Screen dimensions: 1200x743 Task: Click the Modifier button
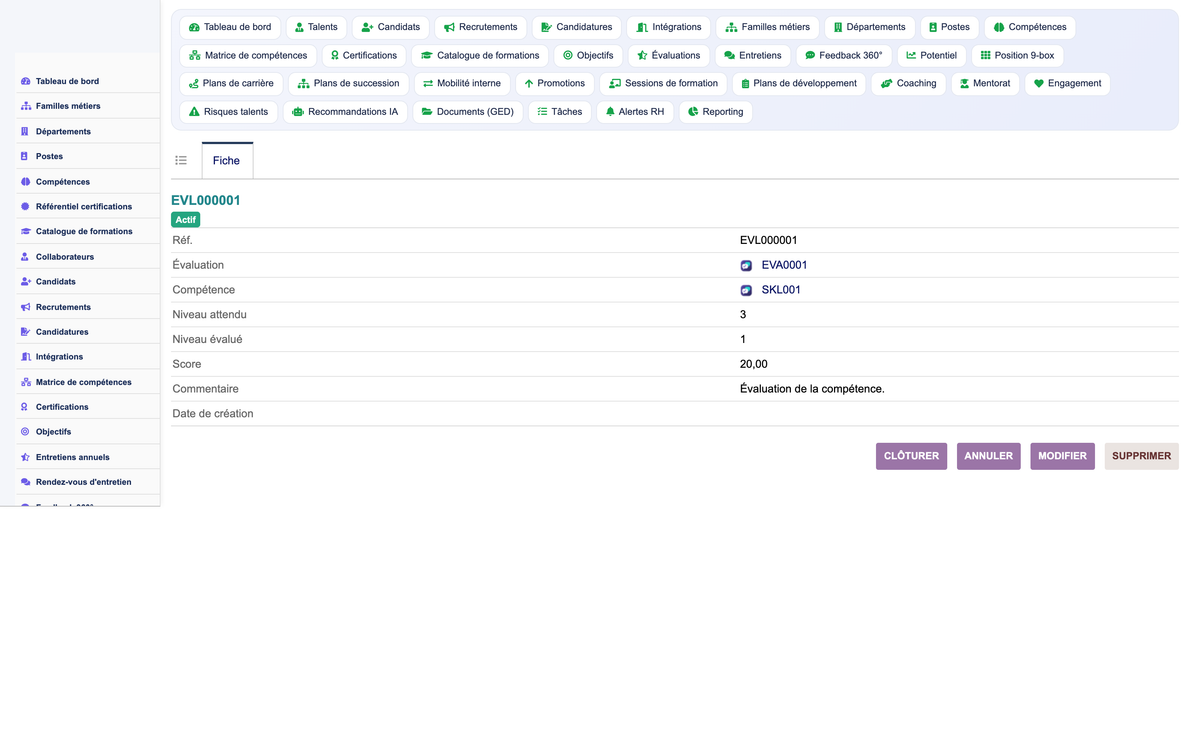tap(1062, 456)
